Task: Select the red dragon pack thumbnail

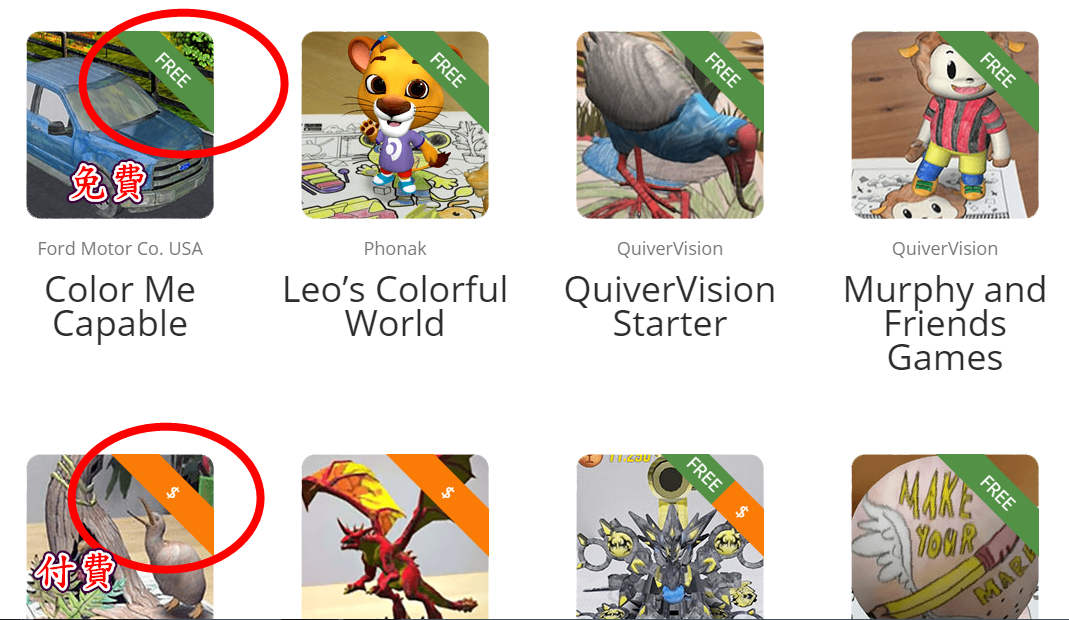Action: (x=395, y=537)
